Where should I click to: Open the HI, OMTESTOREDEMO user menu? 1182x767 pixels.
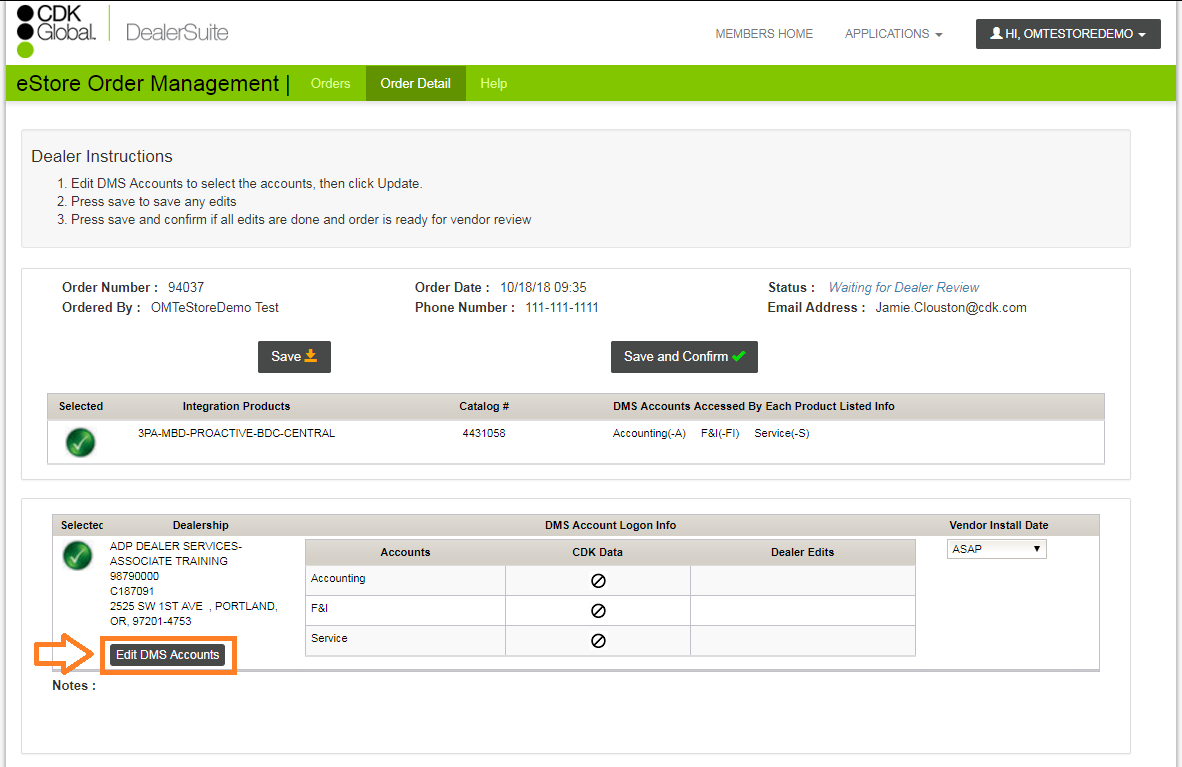(x=1068, y=34)
